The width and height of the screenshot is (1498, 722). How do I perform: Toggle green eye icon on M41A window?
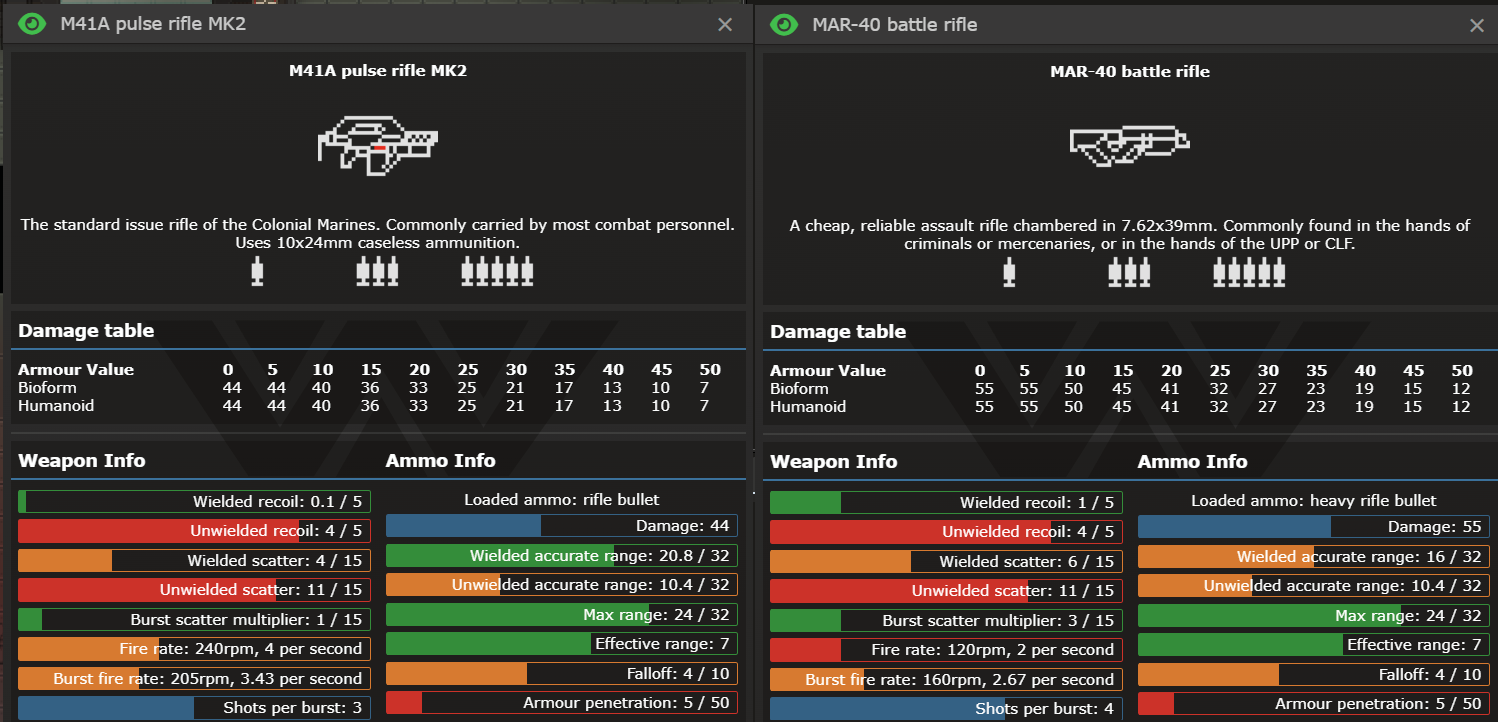pyautogui.click(x=32, y=25)
